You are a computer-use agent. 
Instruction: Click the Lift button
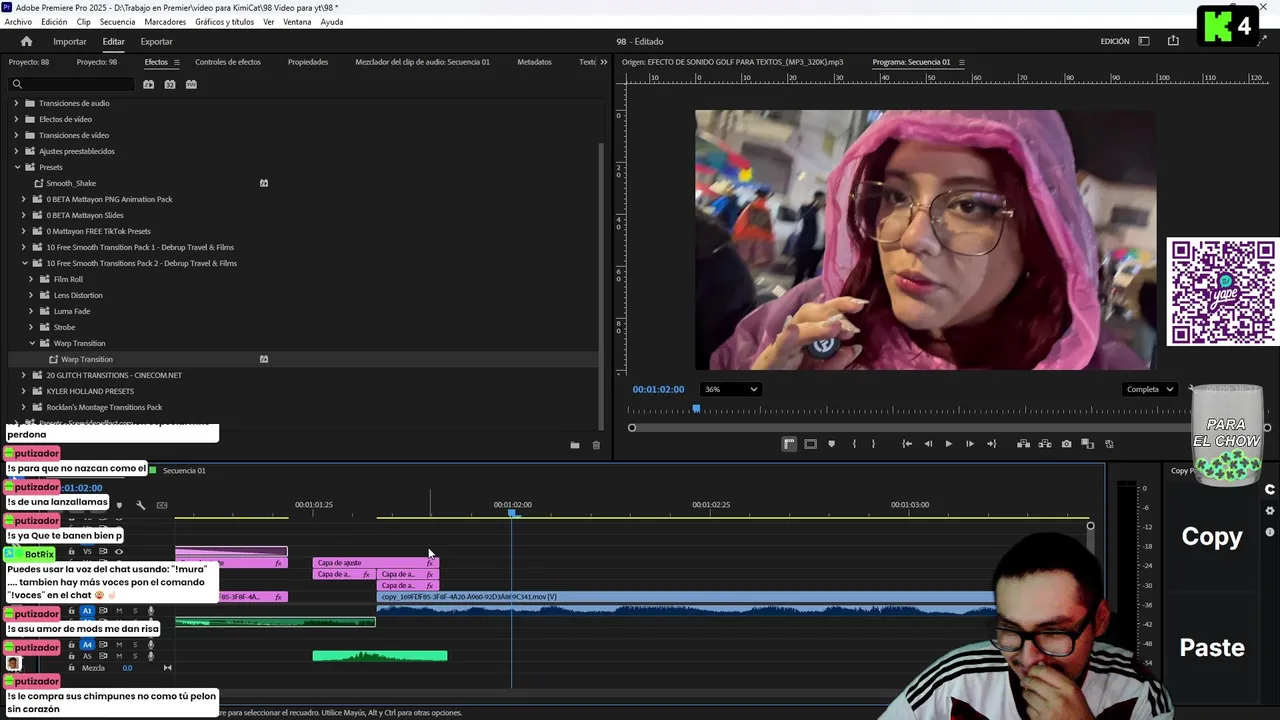[x=1023, y=444]
